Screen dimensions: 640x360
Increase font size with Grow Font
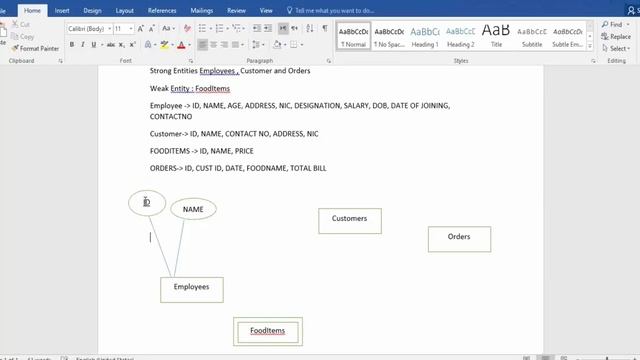coord(140,29)
